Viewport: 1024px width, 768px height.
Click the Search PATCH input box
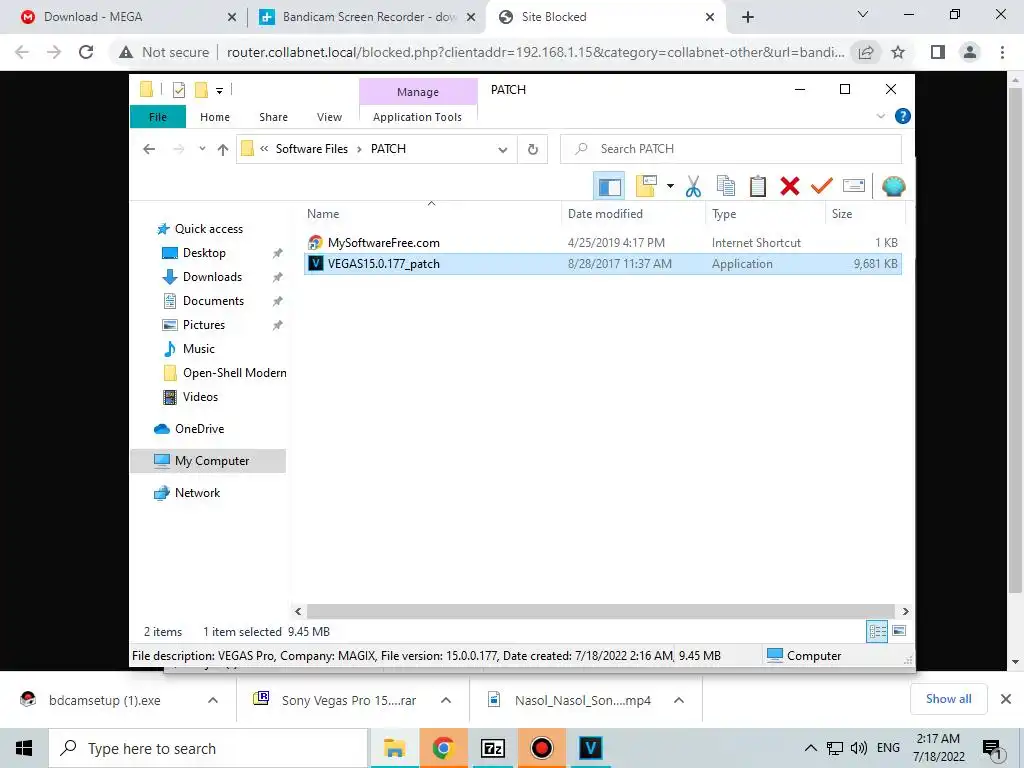tap(731, 149)
